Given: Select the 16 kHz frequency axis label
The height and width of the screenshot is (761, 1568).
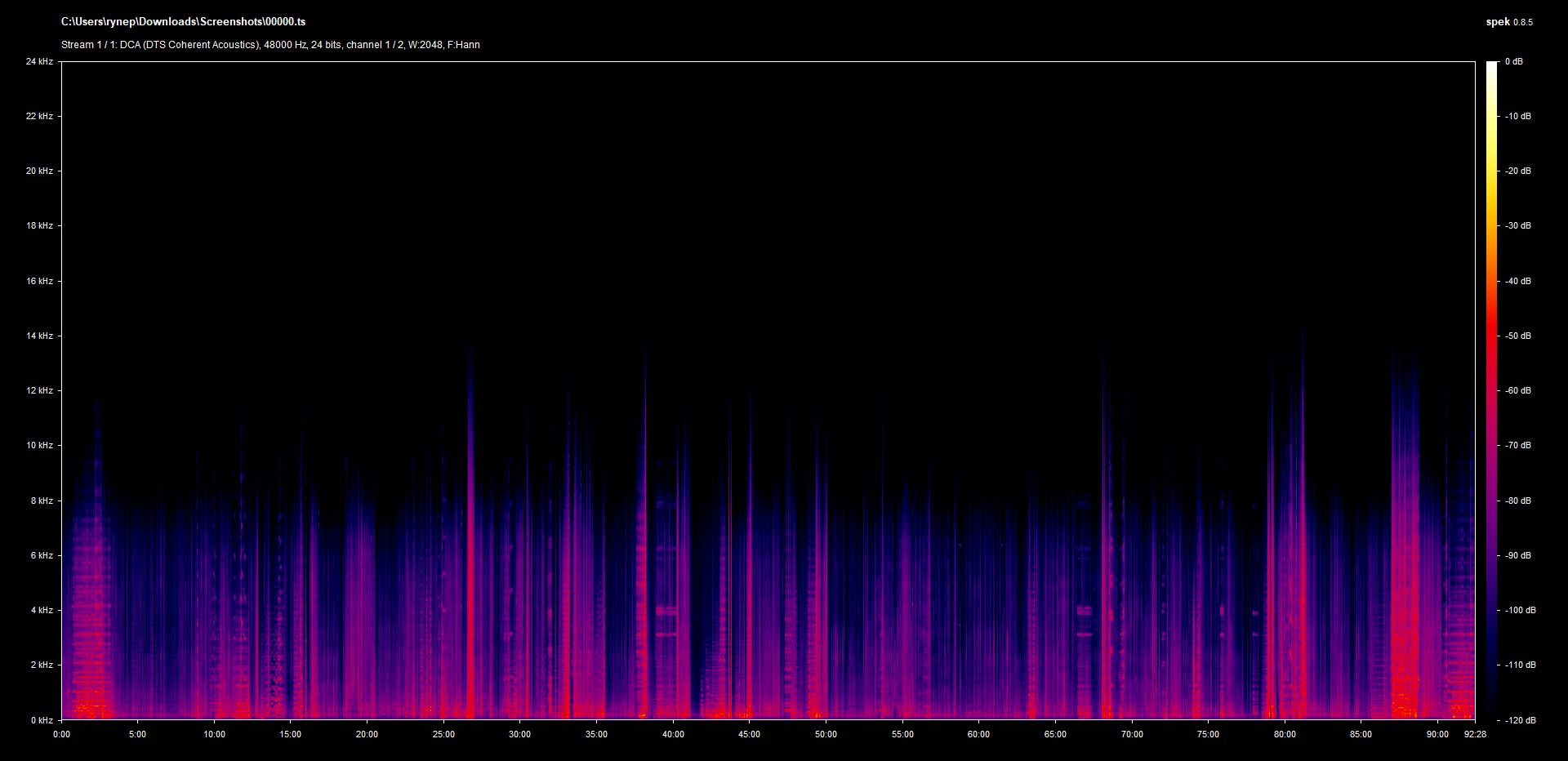Looking at the screenshot, I should (39, 281).
